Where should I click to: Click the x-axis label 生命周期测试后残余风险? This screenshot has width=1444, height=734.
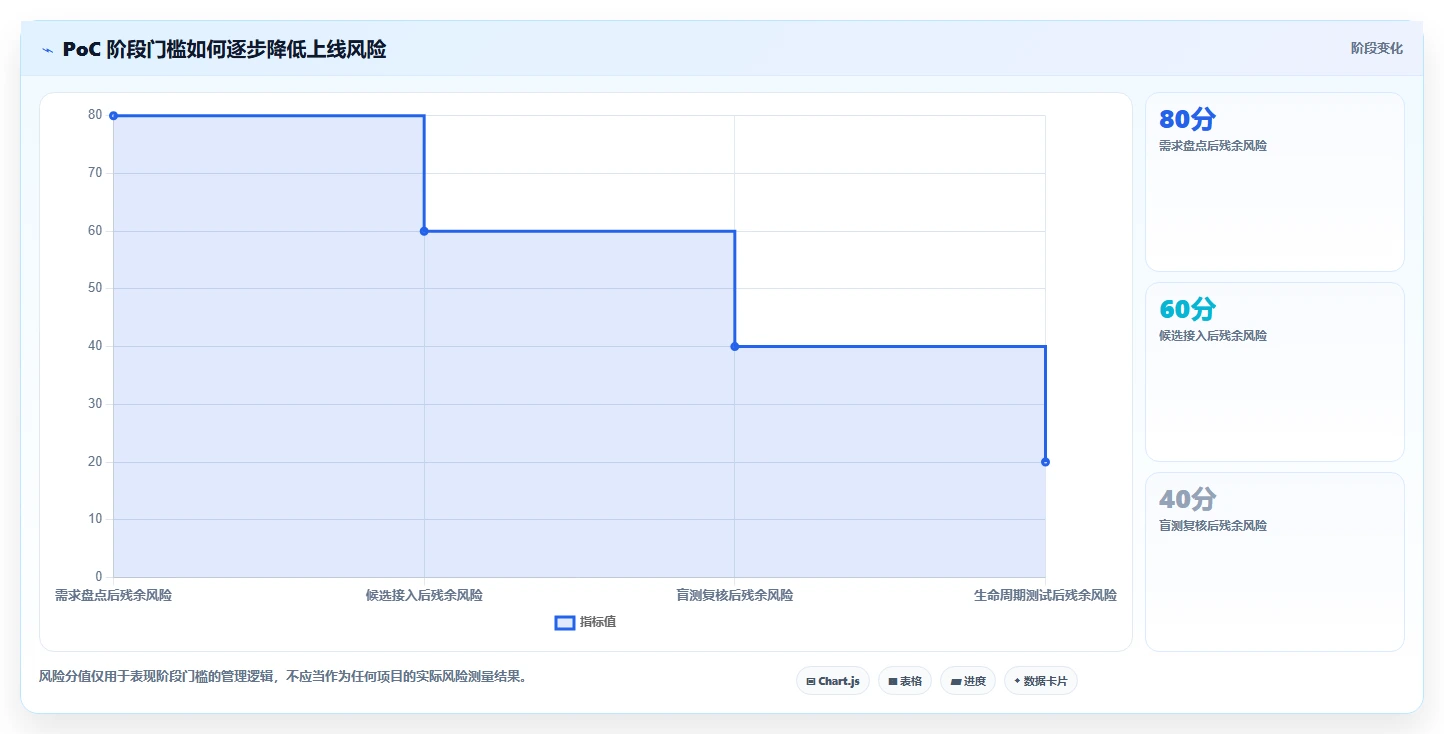(1045, 595)
